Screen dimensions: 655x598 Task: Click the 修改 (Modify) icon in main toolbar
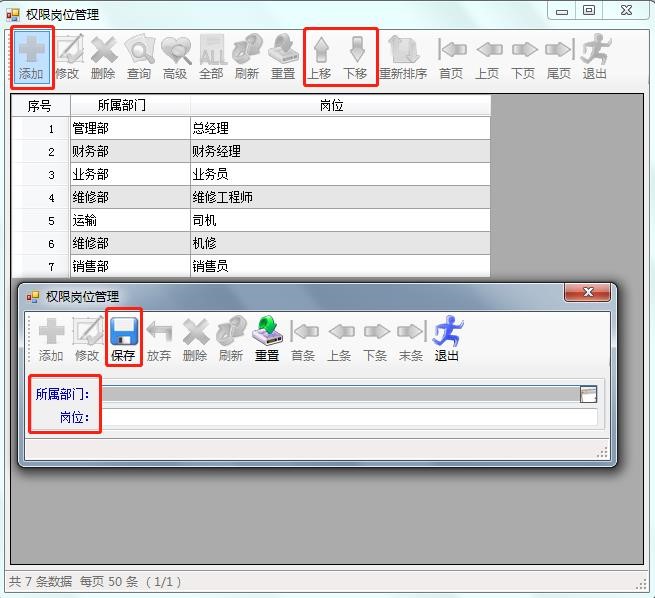coord(68,57)
